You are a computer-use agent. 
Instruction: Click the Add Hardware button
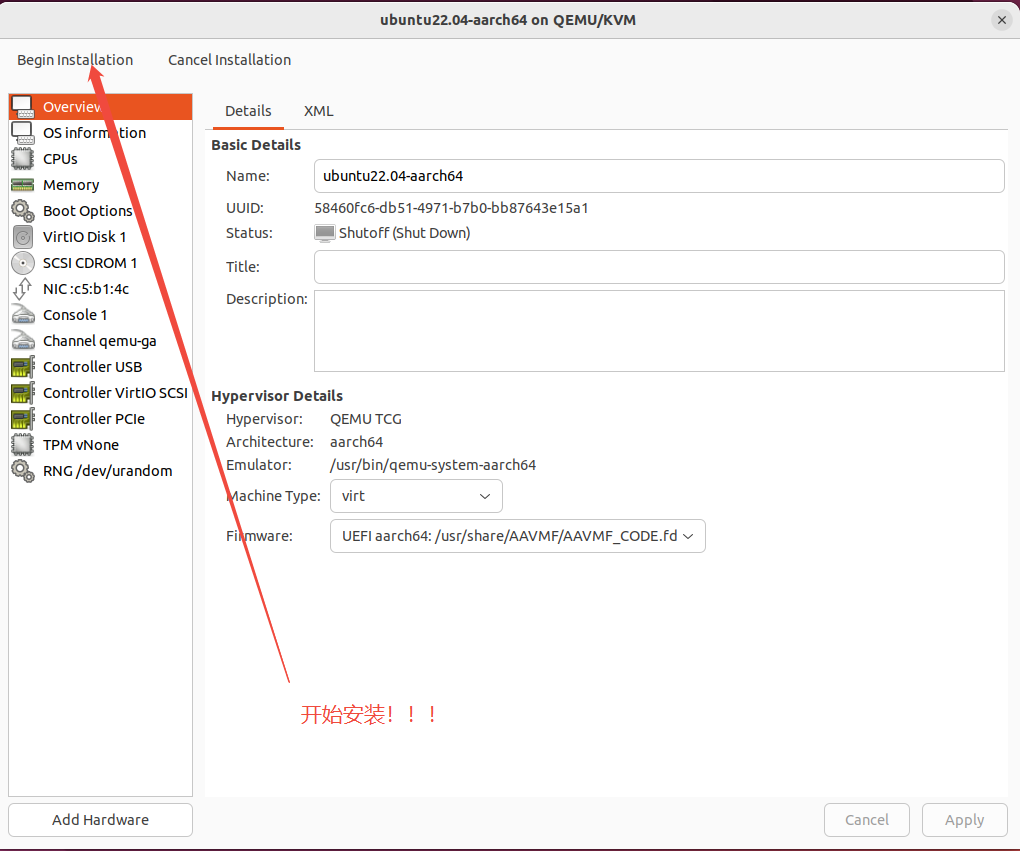point(100,820)
